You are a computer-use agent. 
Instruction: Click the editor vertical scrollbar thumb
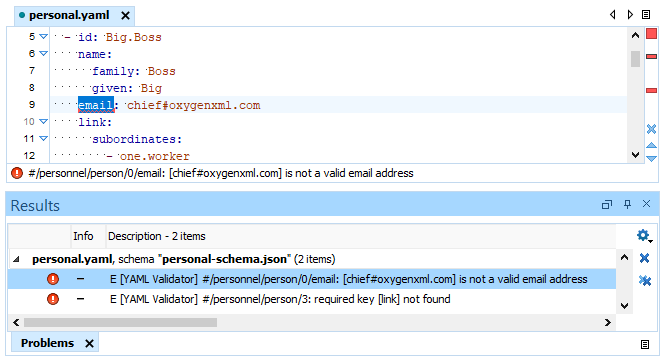[635, 59]
